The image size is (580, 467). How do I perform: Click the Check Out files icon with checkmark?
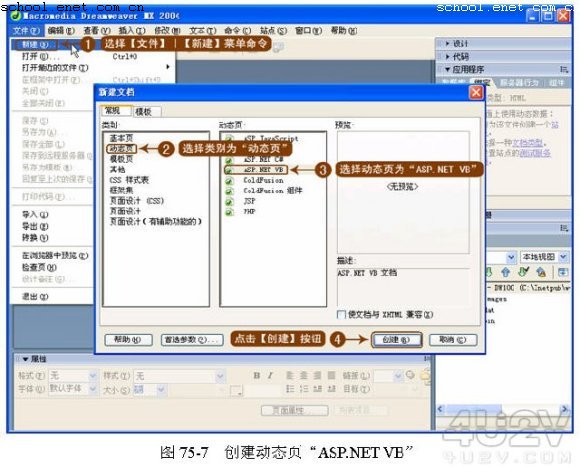point(523,272)
